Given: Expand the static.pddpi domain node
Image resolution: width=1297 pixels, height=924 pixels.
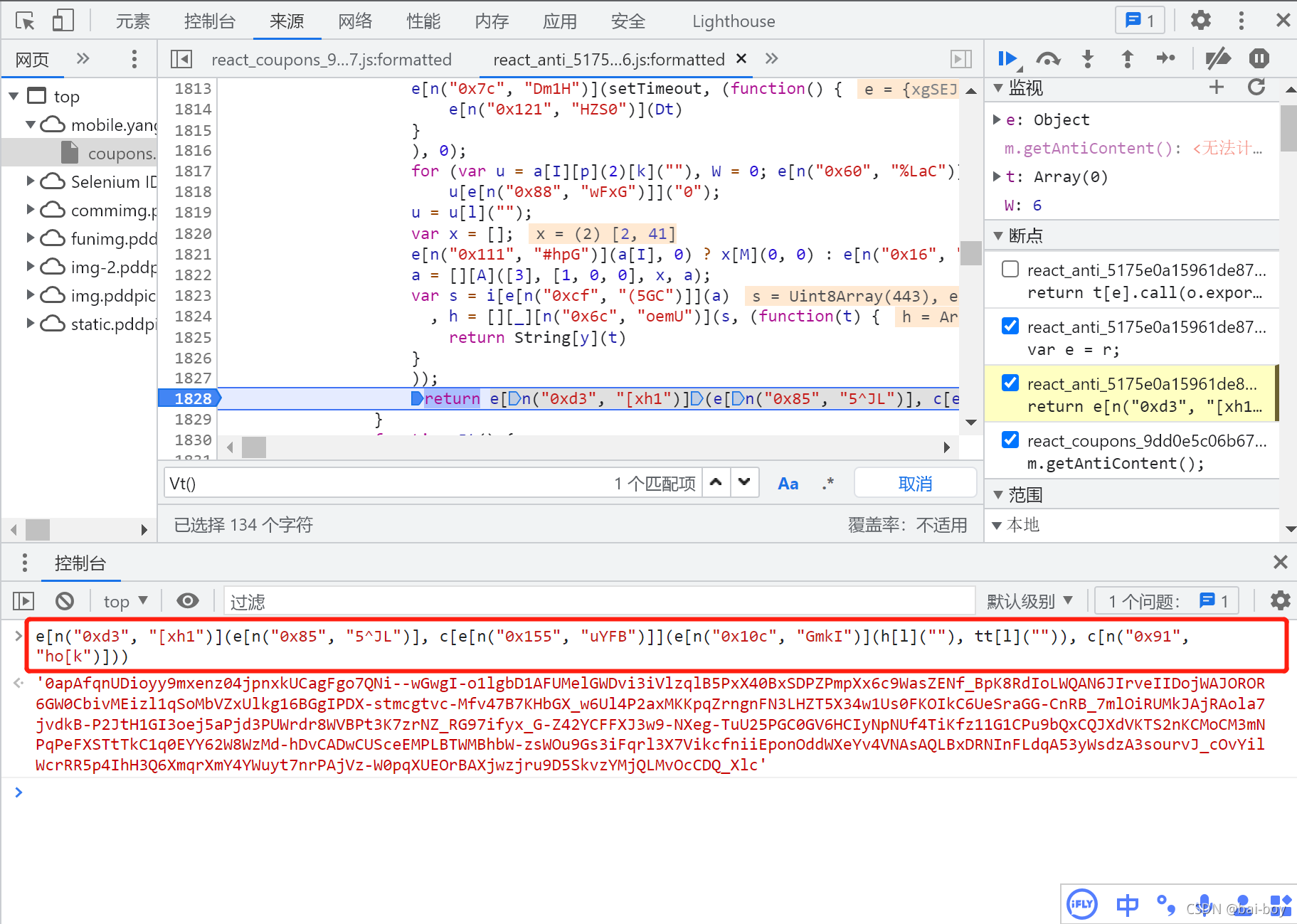Looking at the screenshot, I should click(31, 324).
